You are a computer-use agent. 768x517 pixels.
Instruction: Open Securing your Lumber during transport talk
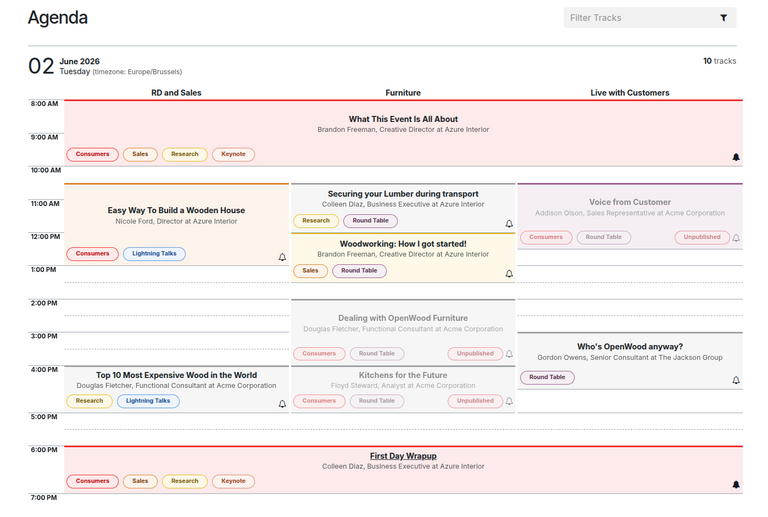coord(403,194)
